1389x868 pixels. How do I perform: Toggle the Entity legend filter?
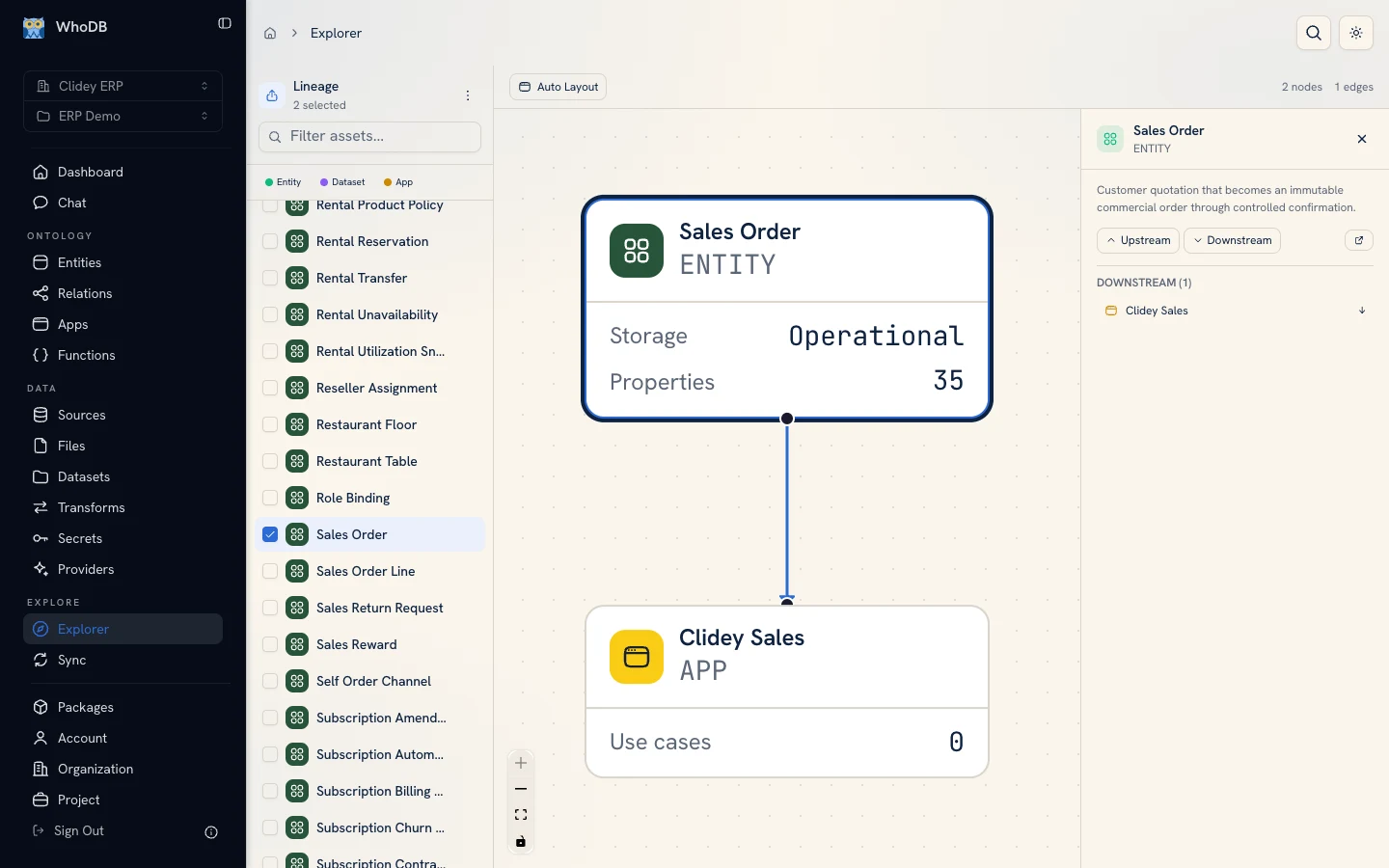point(283,182)
